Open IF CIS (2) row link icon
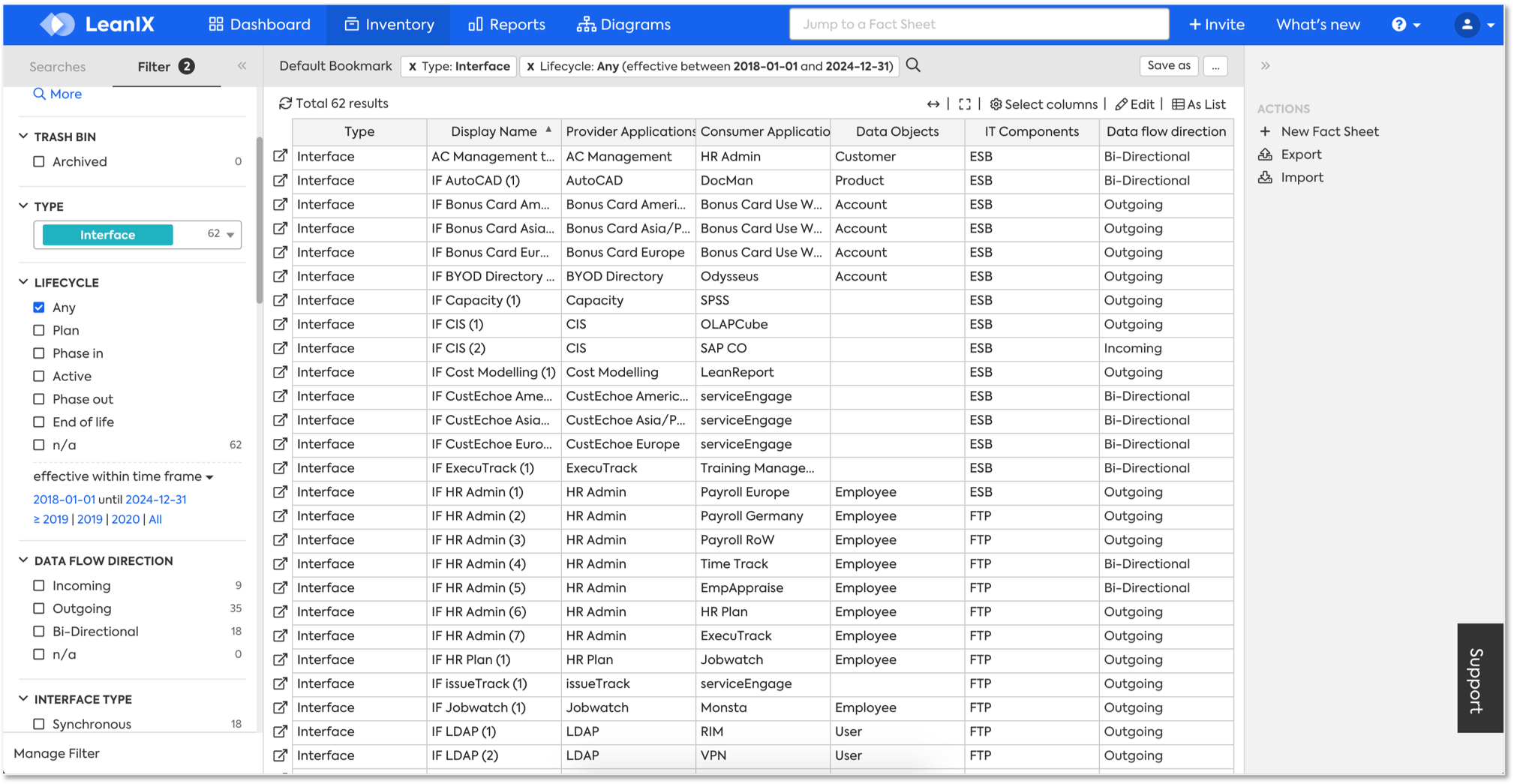This screenshot has width=1514, height=784. pos(280,348)
